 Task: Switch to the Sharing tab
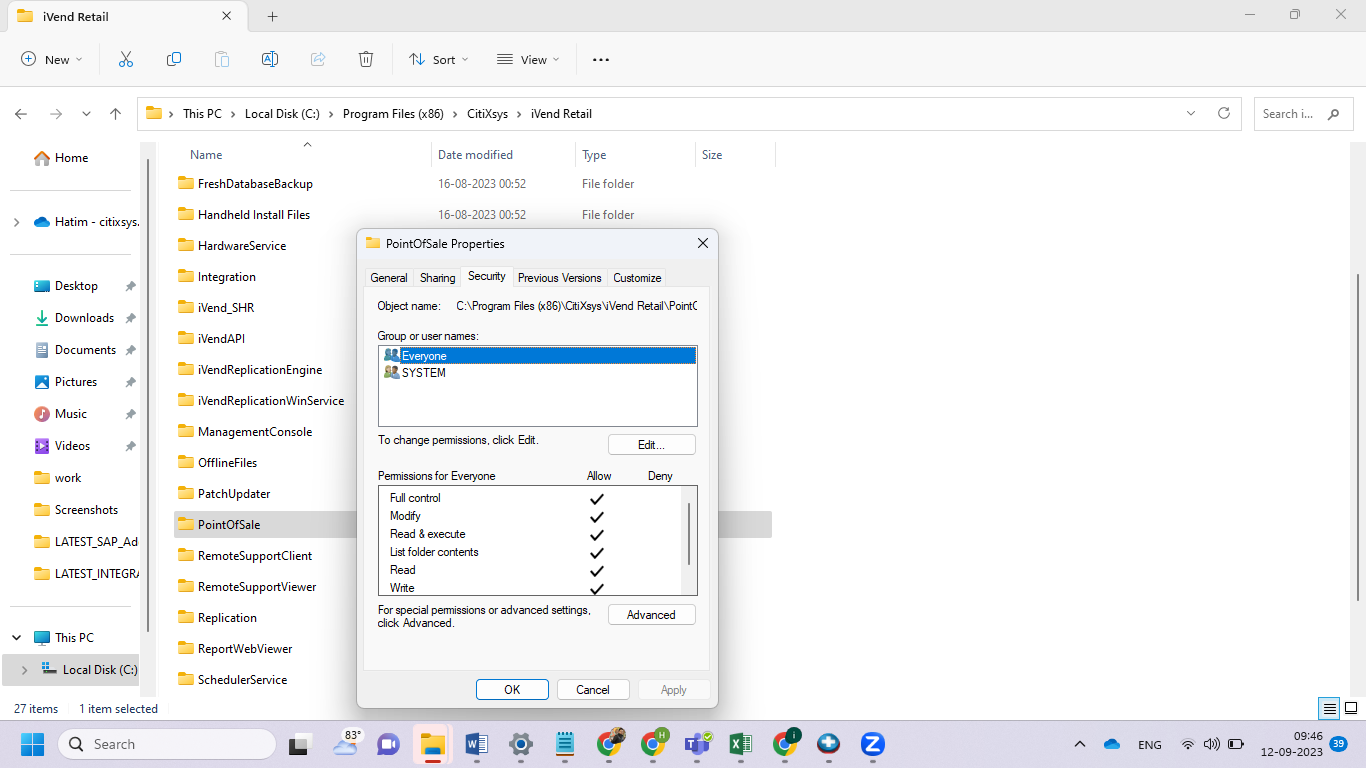tap(437, 278)
